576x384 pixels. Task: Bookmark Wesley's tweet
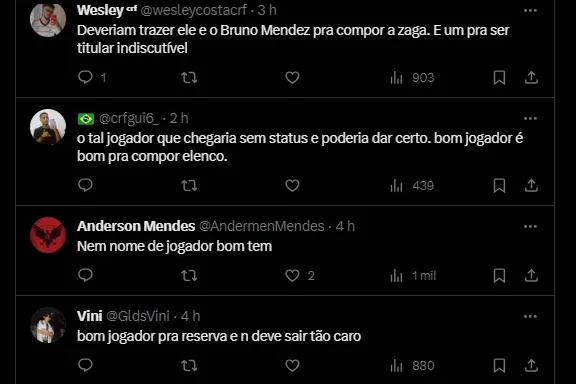[499, 78]
